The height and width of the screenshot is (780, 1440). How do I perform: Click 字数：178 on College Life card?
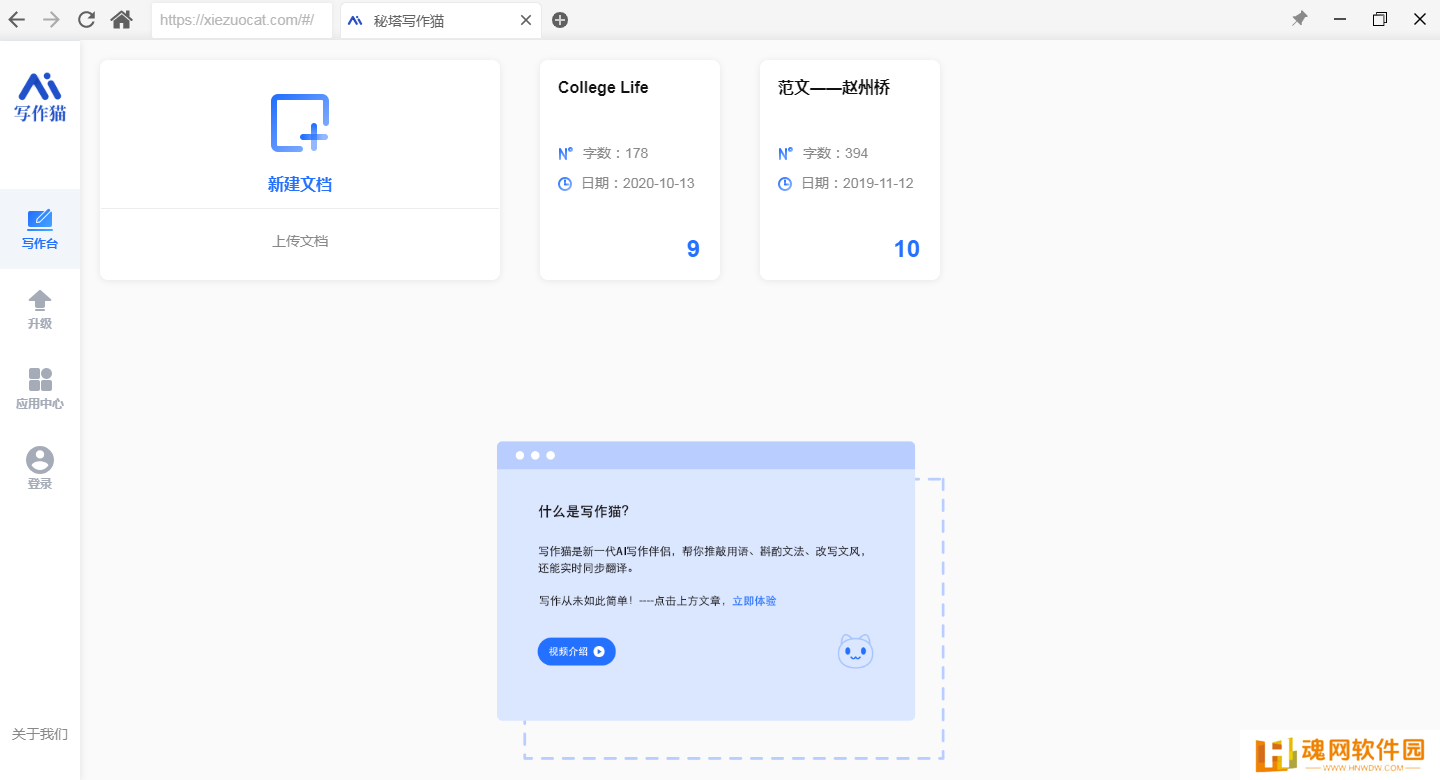click(x=615, y=153)
